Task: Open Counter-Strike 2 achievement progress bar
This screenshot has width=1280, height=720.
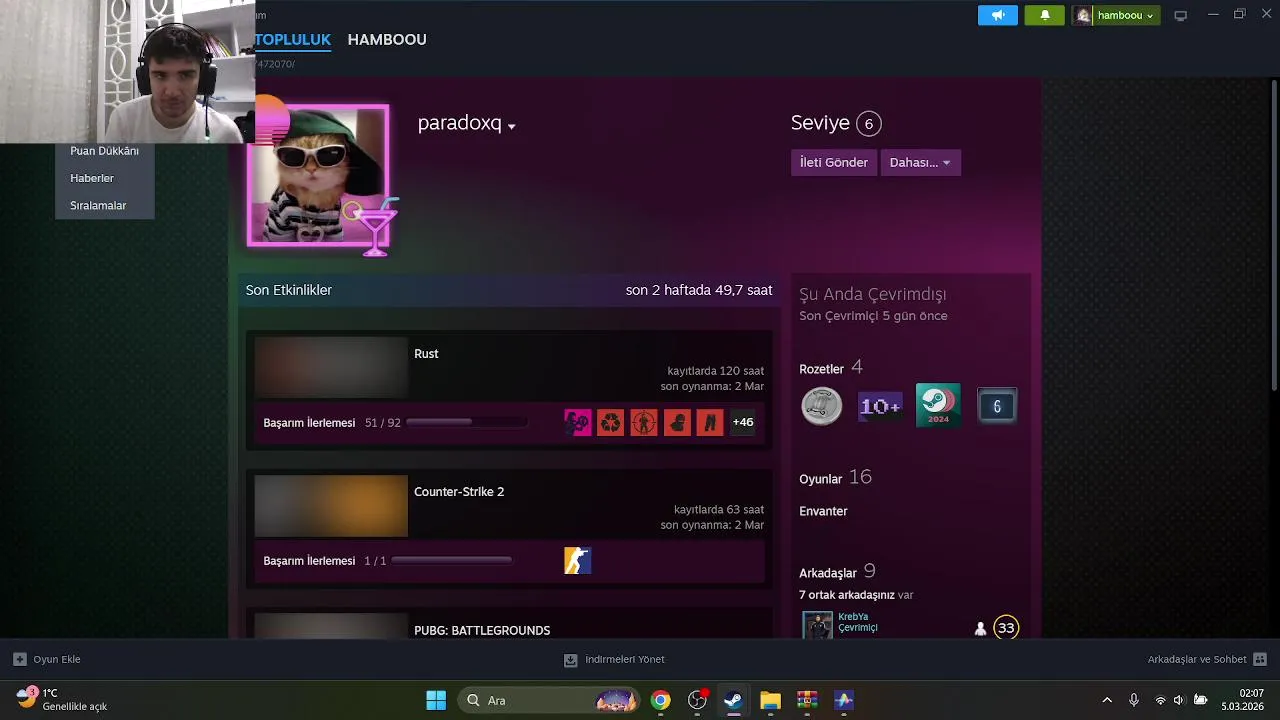Action: [x=452, y=561]
